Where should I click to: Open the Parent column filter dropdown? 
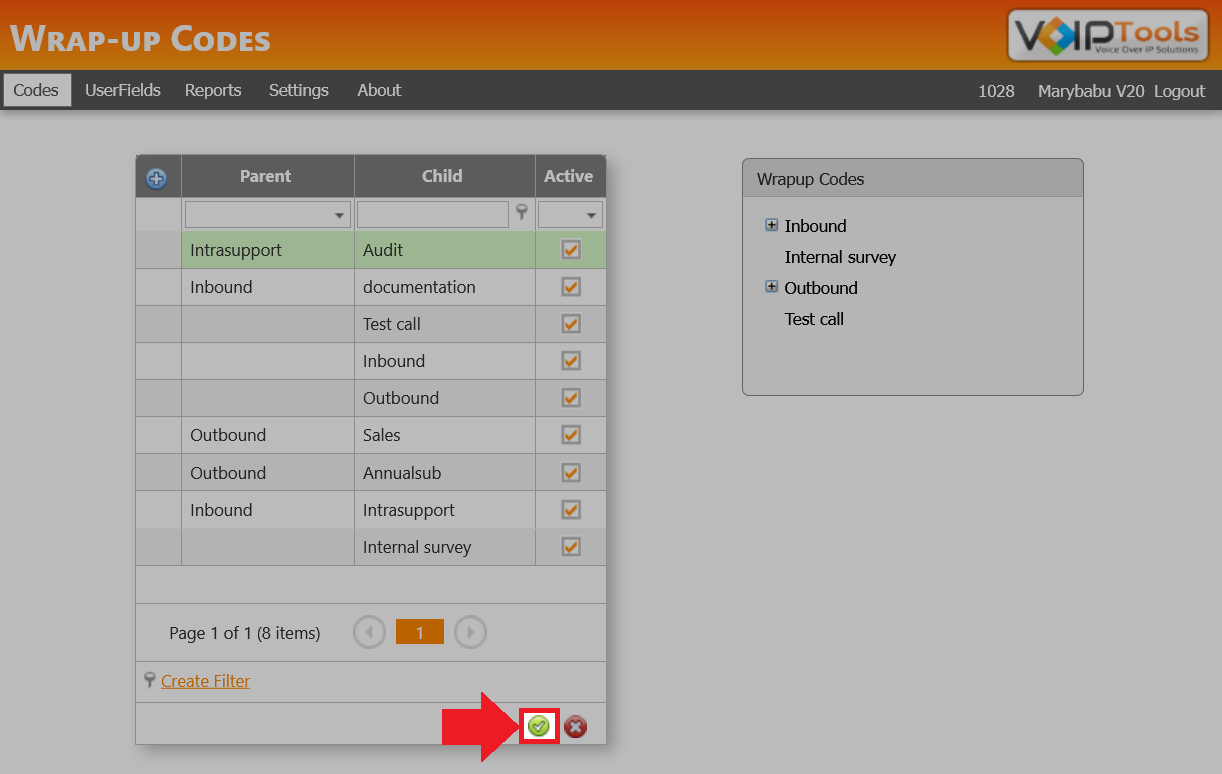337,213
